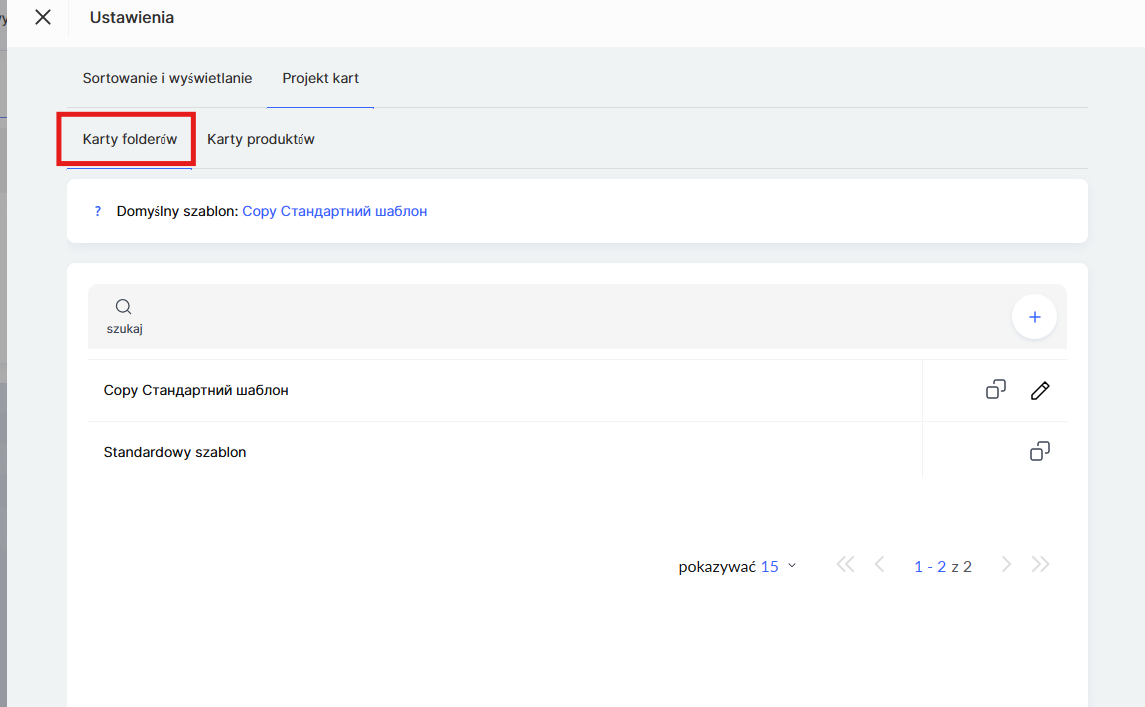
Task: Duplicate the Standardowy szablon template
Action: [1040, 452]
